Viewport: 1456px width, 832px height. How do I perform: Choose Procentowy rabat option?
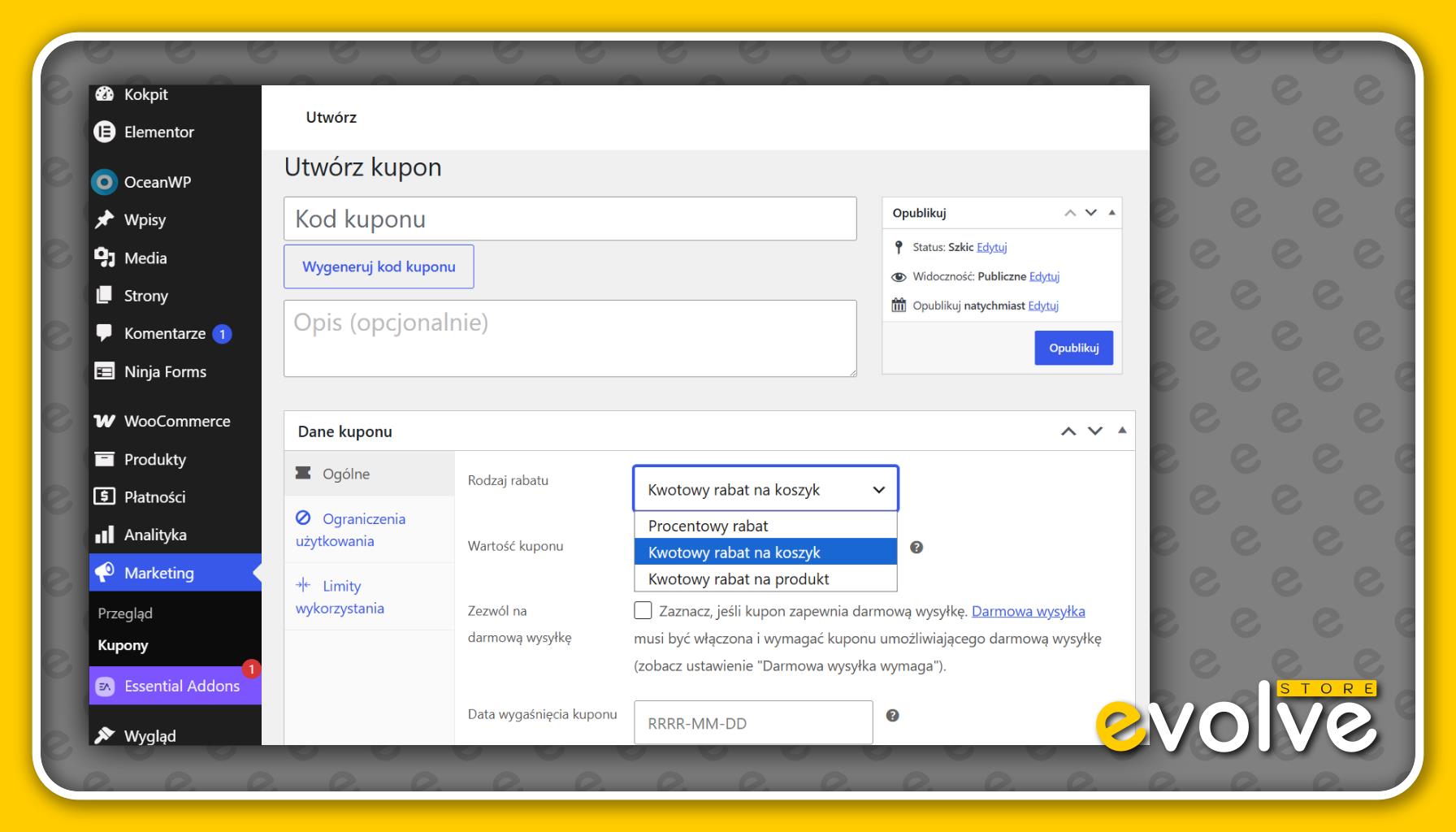(x=765, y=526)
